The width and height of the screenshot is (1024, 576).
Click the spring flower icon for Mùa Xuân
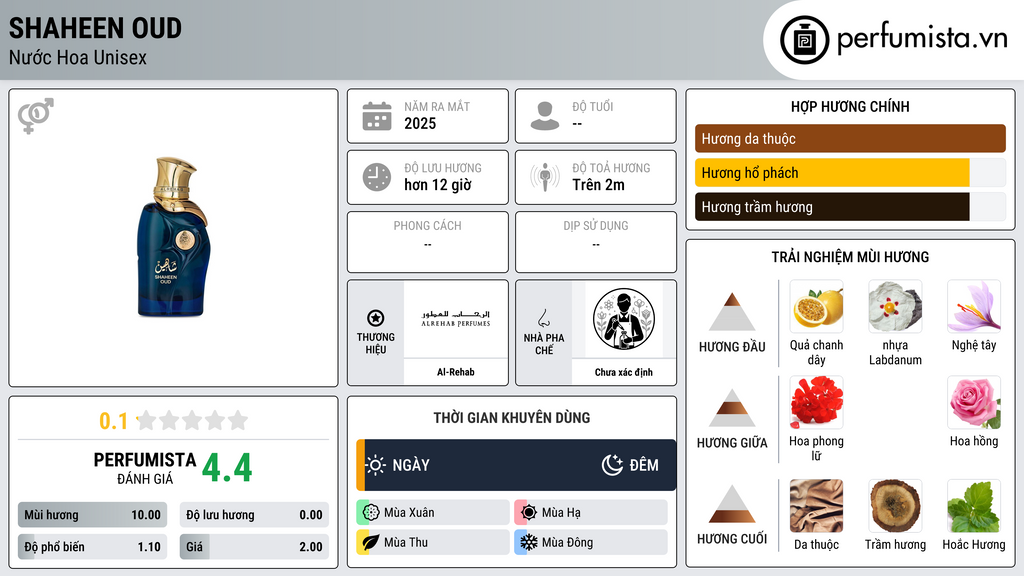pyautogui.click(x=371, y=513)
